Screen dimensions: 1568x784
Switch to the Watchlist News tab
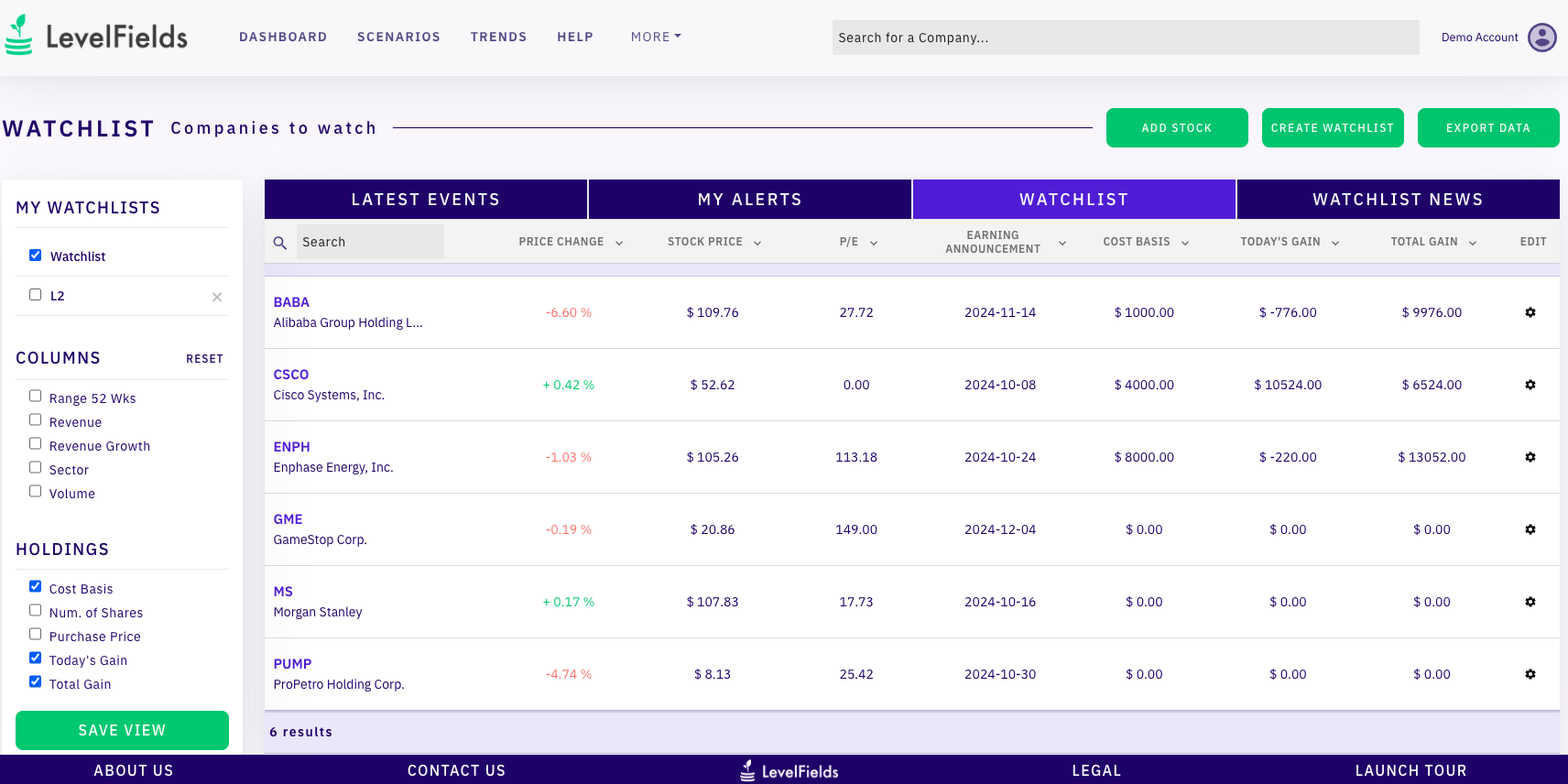(x=1399, y=200)
